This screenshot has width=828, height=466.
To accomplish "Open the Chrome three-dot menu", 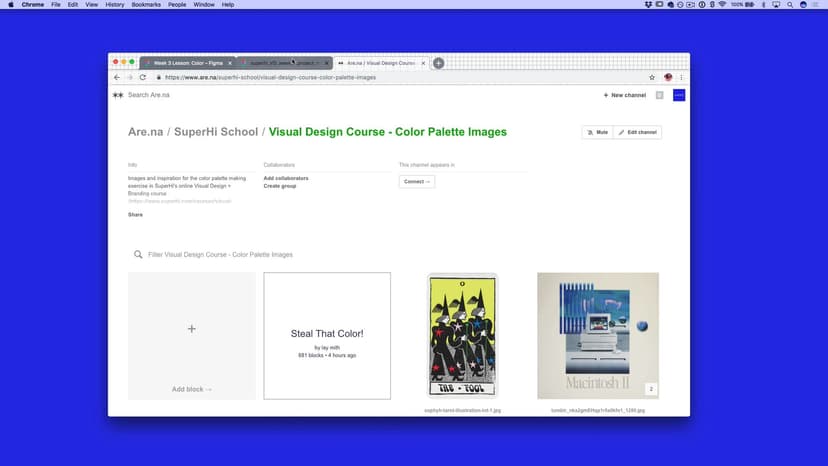I will point(681,77).
